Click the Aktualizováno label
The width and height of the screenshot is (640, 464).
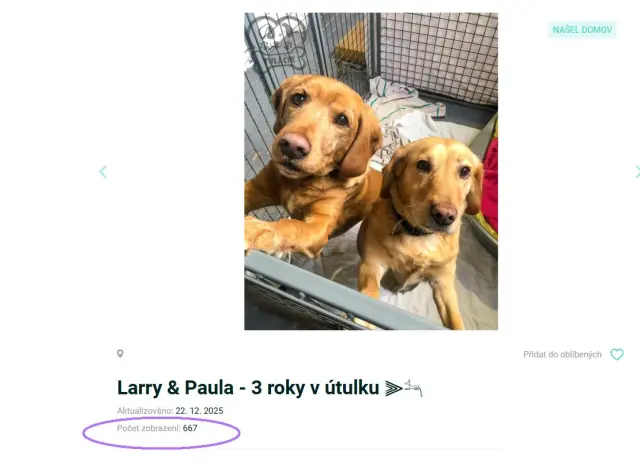point(145,411)
